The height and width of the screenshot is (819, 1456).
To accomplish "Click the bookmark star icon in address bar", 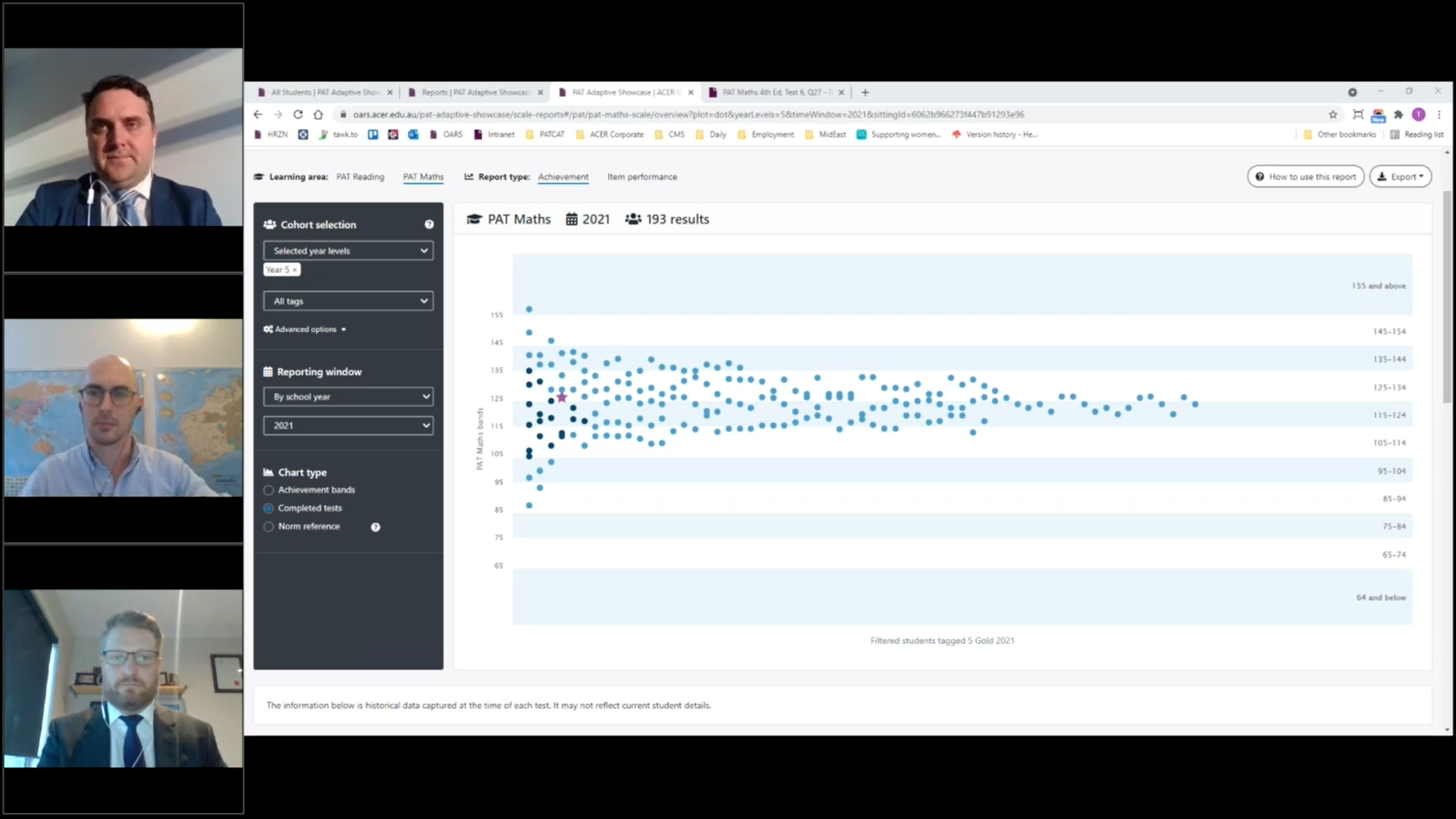I will pos(1333,115).
